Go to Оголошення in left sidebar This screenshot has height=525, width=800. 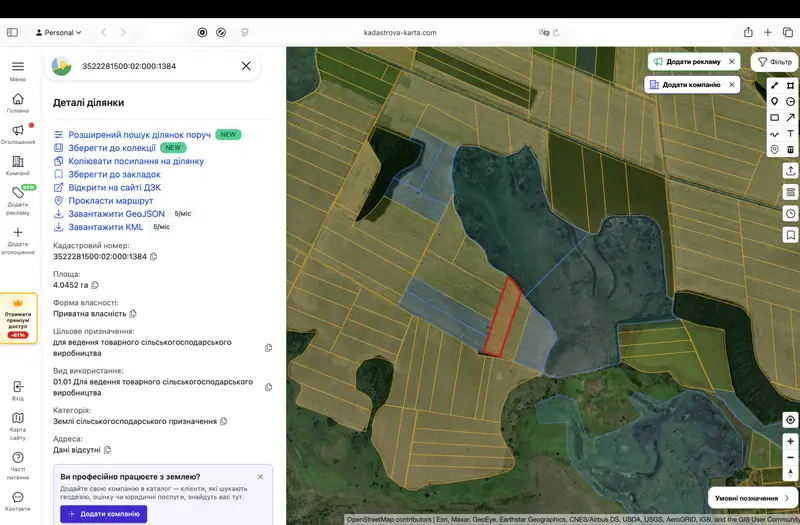coord(18,134)
